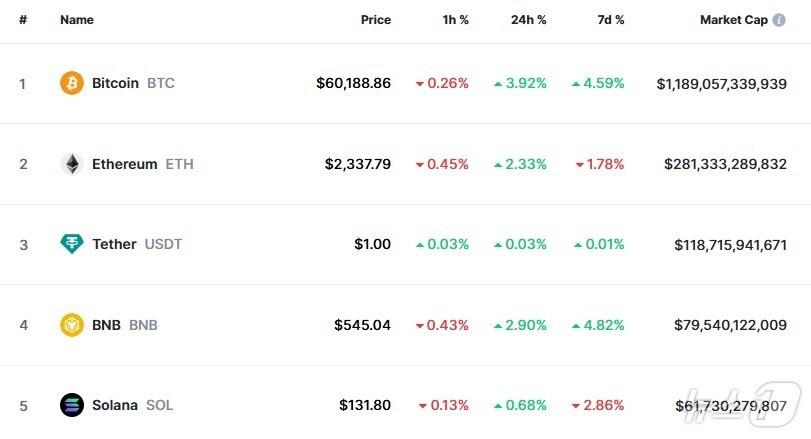Click the Solana logo icon
This screenshot has width=811, height=439.
(x=72, y=405)
